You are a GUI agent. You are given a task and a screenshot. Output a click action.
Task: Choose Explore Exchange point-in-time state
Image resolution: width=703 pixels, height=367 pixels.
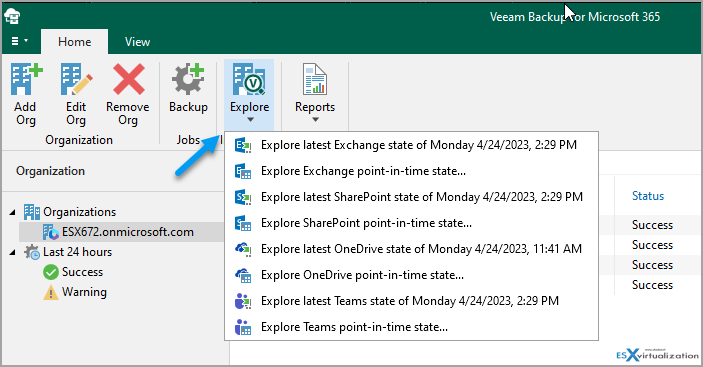coord(411,171)
